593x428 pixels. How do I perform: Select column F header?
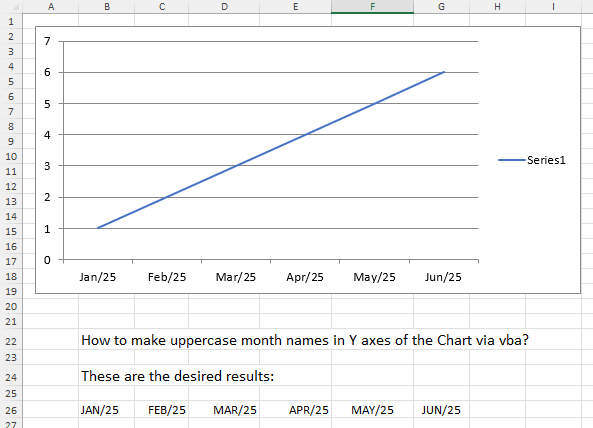pos(373,6)
